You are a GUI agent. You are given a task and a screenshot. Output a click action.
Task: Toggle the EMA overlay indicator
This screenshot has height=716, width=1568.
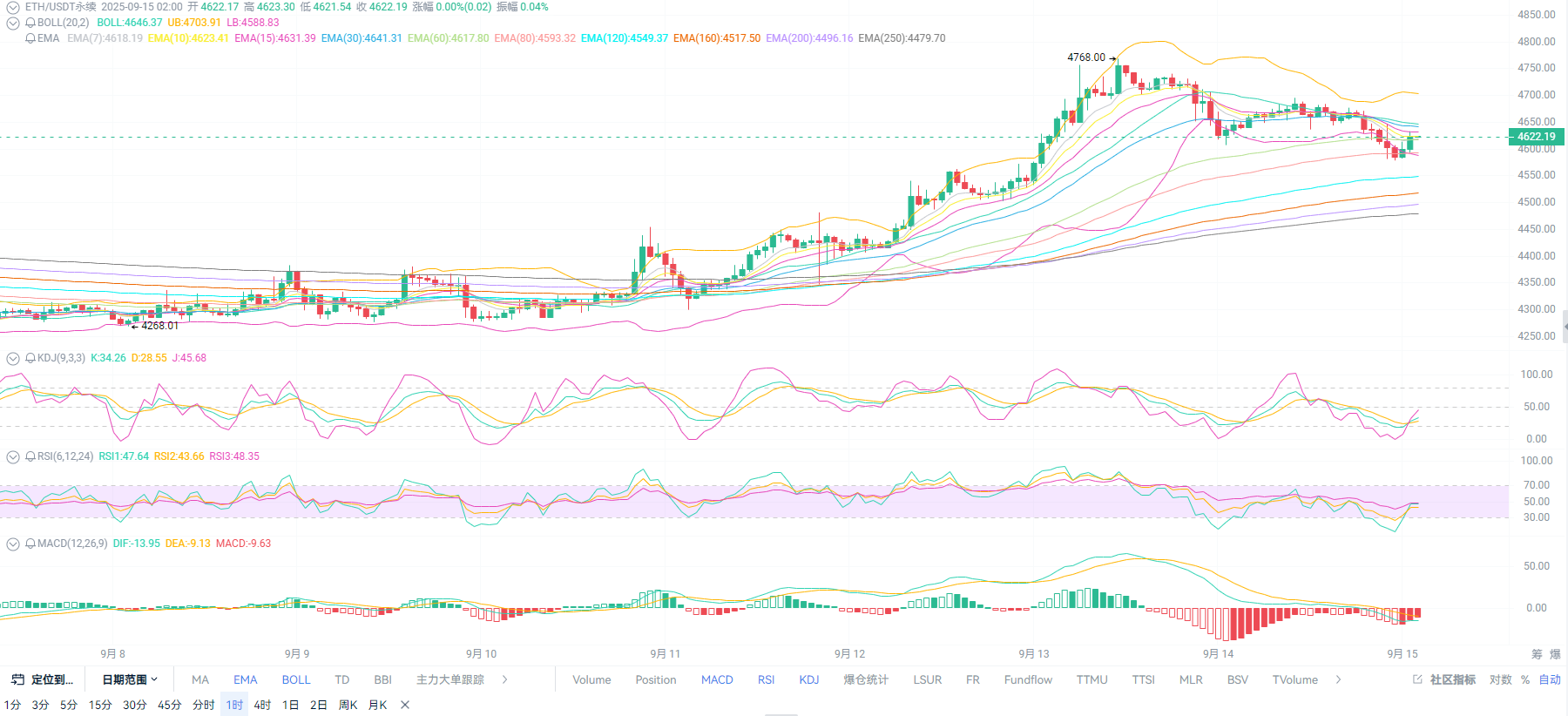(246, 679)
